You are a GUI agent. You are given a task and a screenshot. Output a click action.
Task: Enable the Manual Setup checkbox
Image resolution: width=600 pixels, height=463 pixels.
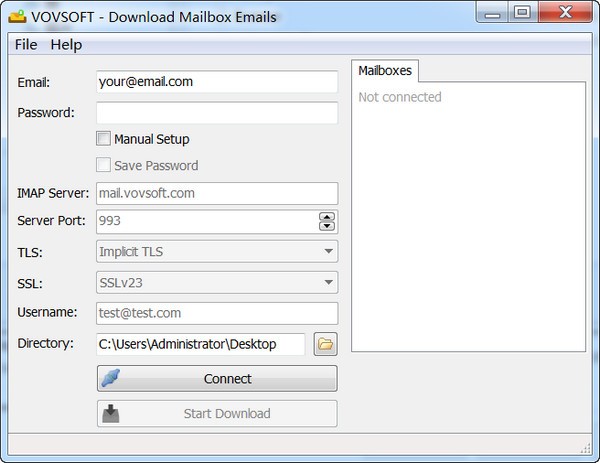tap(103, 139)
